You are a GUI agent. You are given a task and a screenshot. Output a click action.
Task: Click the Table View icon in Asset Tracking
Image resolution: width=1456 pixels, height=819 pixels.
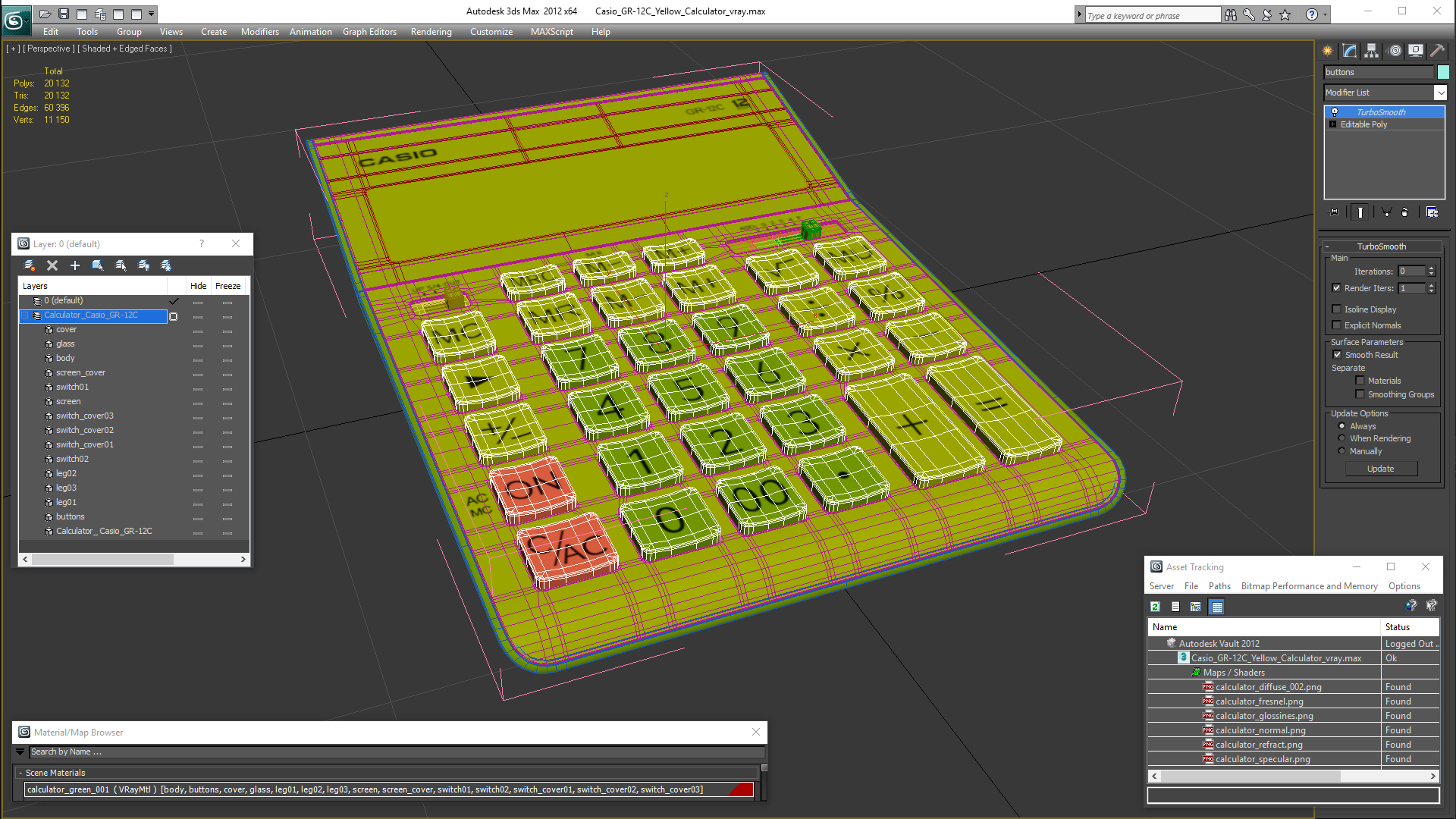1217,607
